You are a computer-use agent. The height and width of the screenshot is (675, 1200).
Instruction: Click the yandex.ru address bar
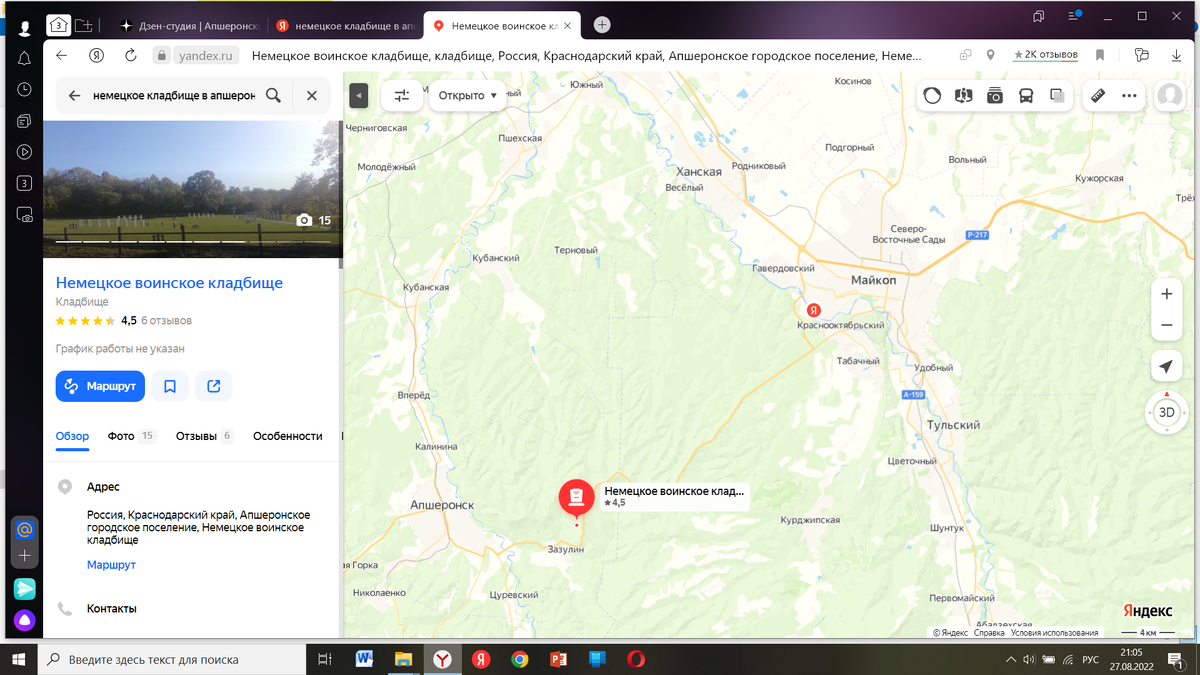(x=206, y=56)
